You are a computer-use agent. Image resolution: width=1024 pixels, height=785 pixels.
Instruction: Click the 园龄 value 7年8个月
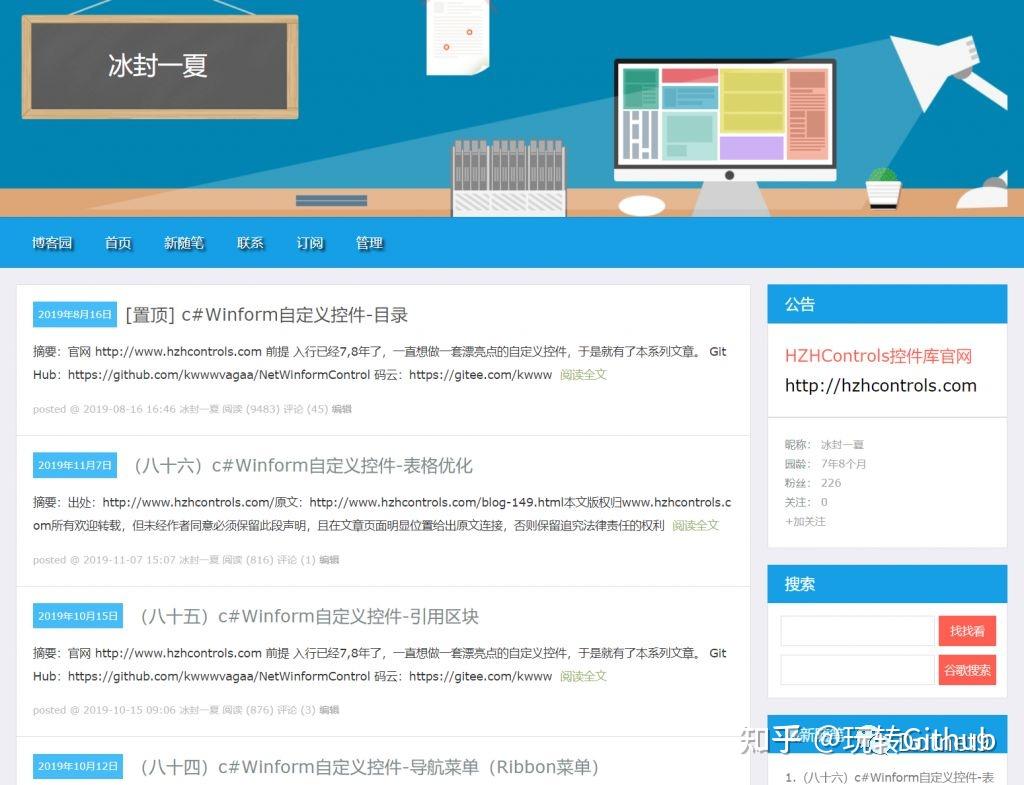[x=844, y=464]
